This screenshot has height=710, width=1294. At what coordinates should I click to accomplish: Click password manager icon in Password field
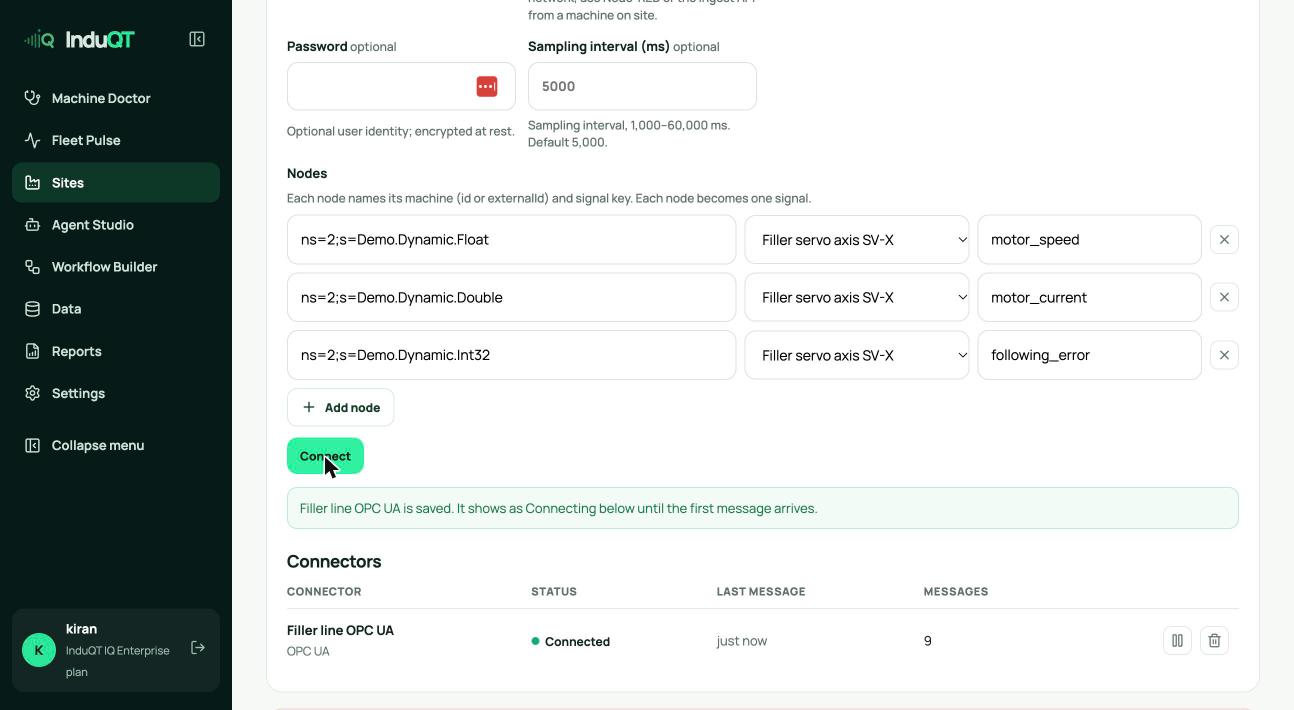pos(487,86)
